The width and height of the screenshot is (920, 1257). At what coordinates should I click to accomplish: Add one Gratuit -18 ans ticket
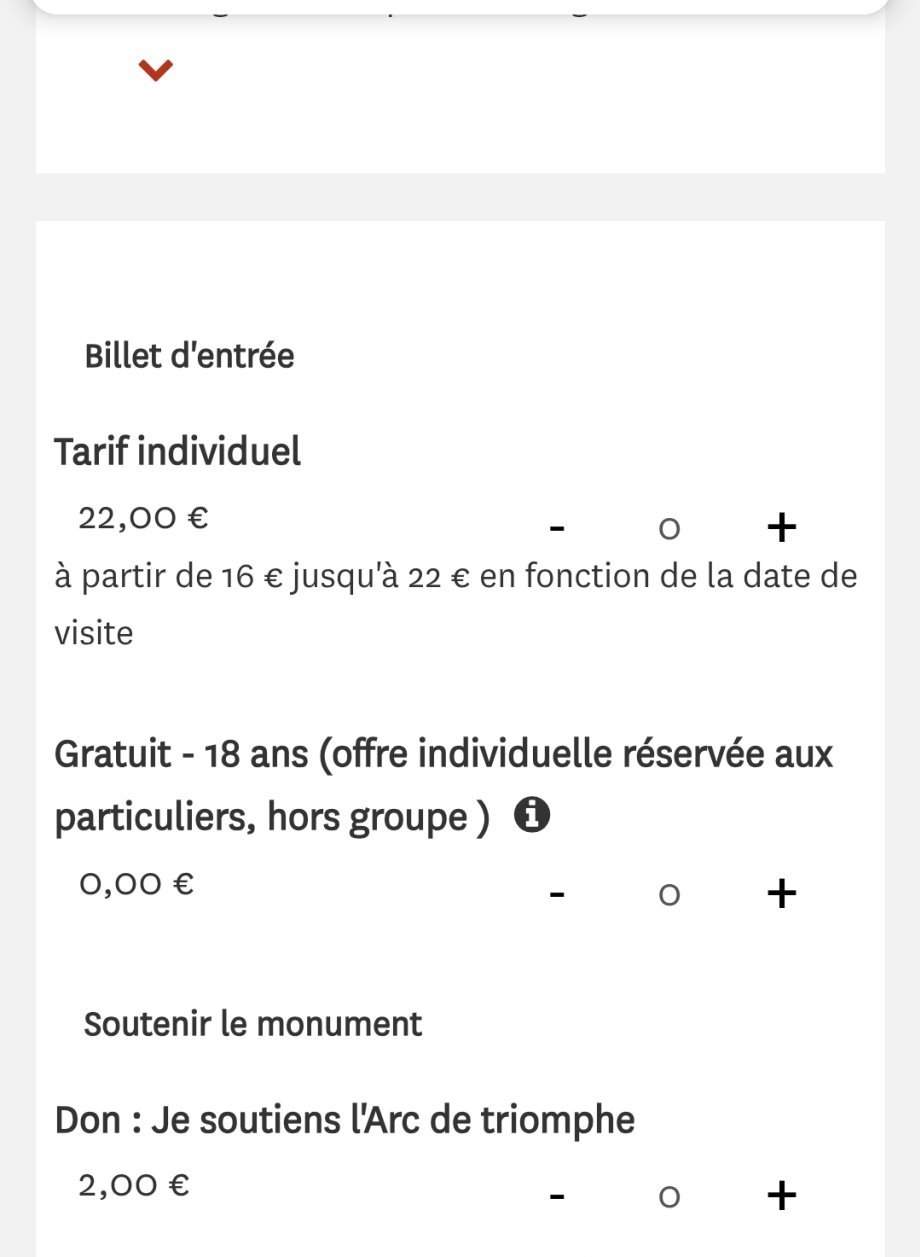(x=781, y=893)
